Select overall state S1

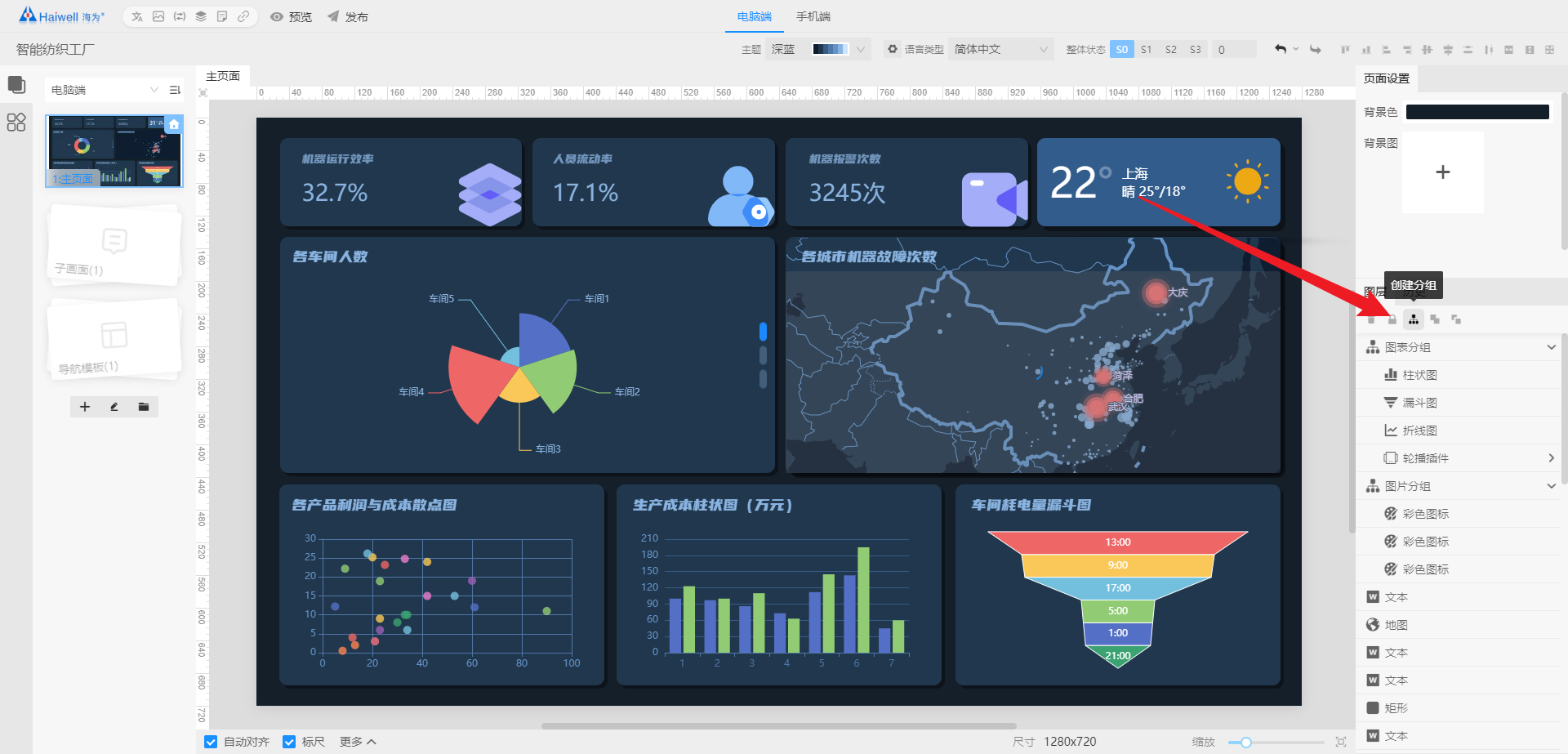tap(1147, 50)
